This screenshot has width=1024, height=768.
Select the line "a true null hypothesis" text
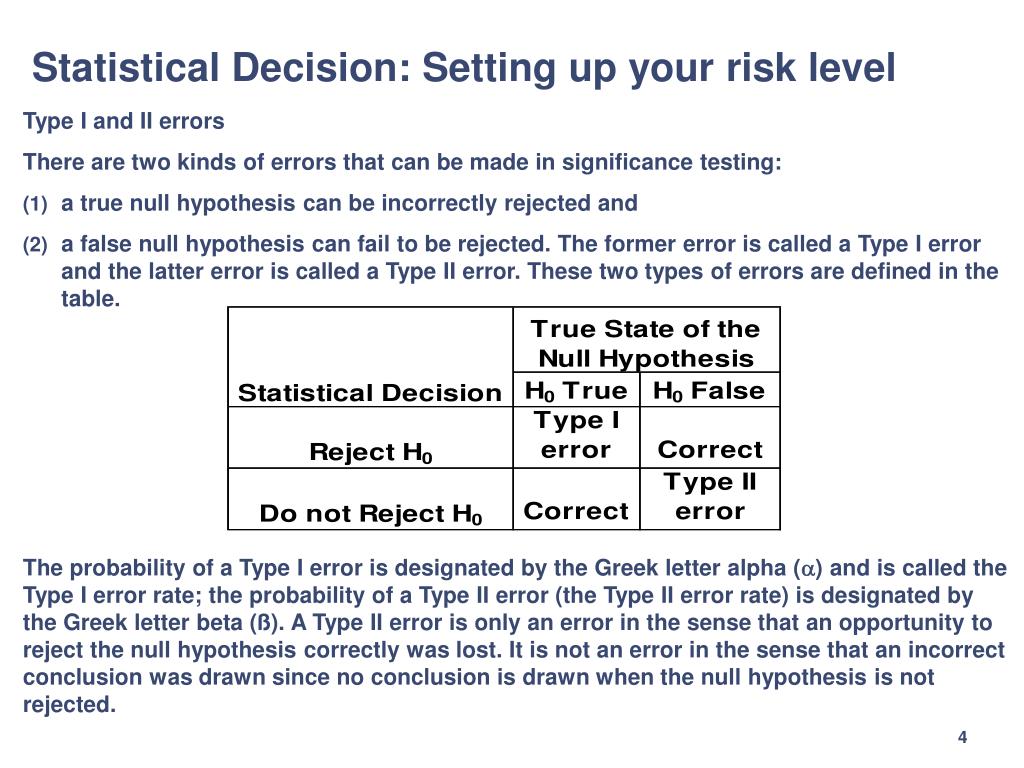coord(349,204)
